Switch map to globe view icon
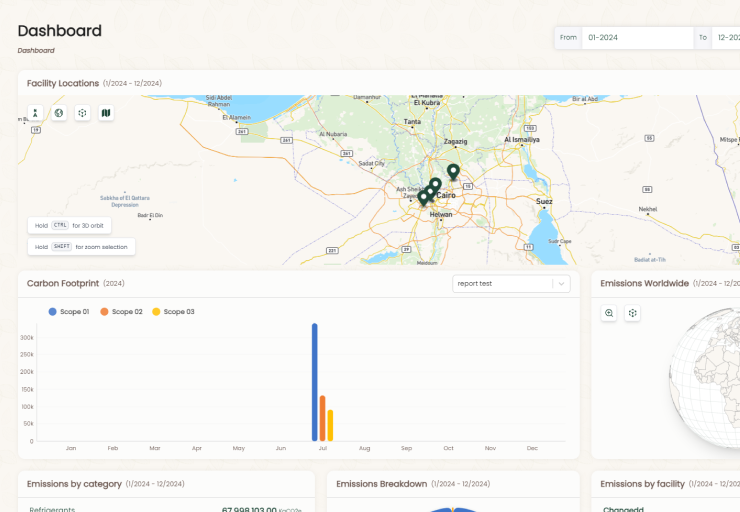 59,113
